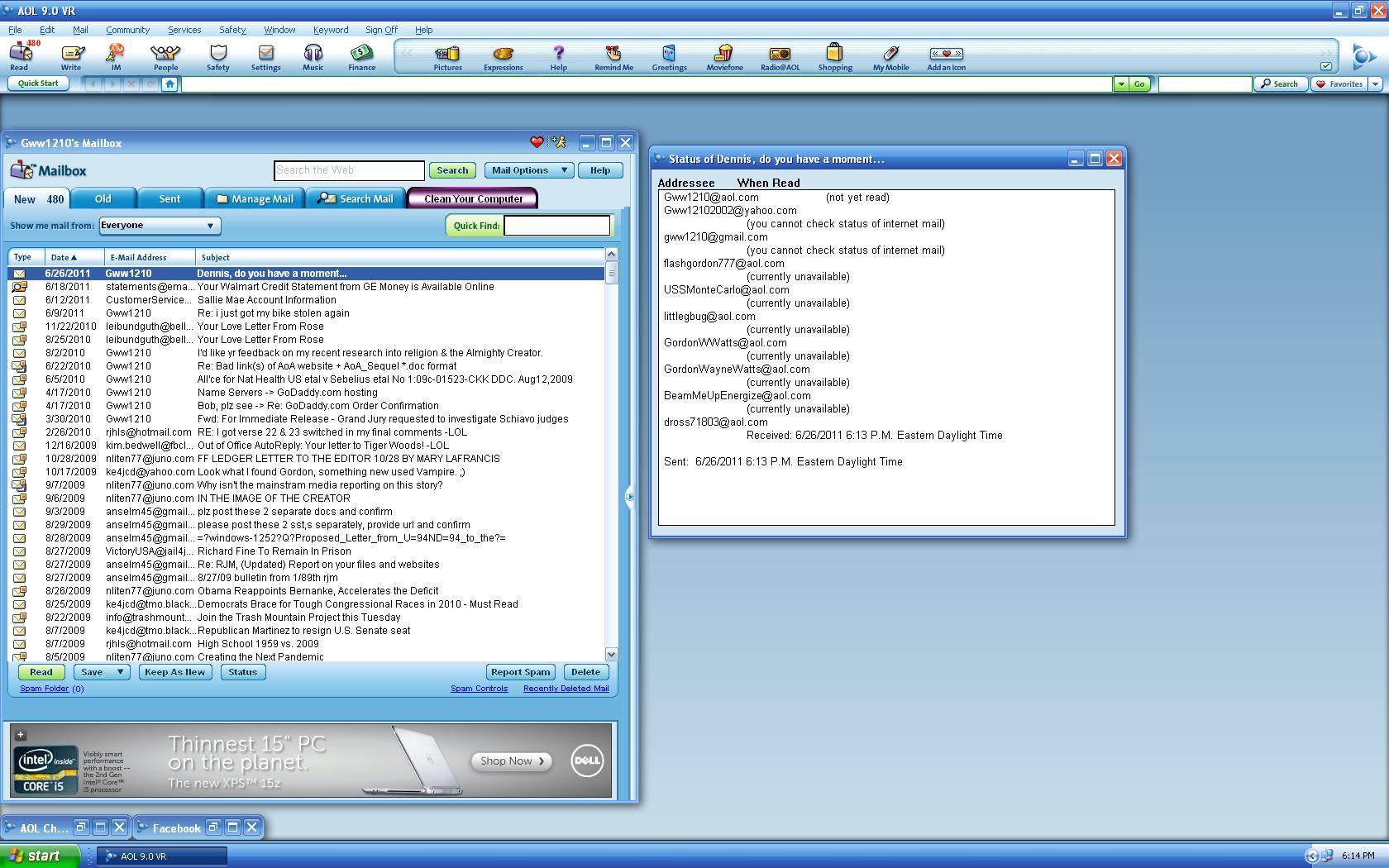Click Shop Now in the Dell ad
Screen dimensions: 1389x868
pos(512,761)
